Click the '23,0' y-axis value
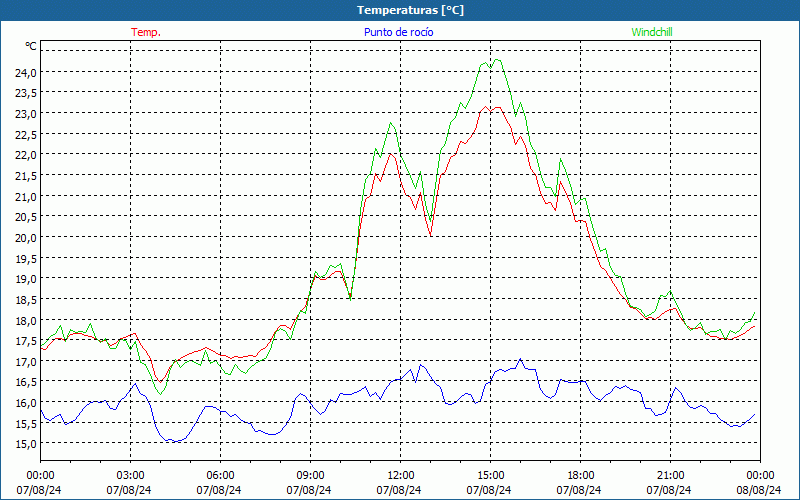The width and height of the screenshot is (800, 500). coord(26,114)
